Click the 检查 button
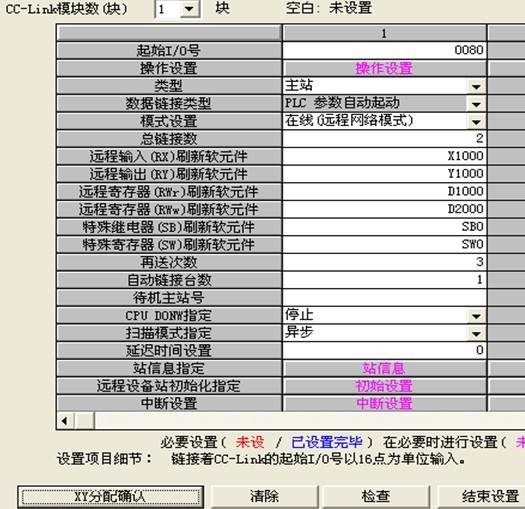 [376, 496]
